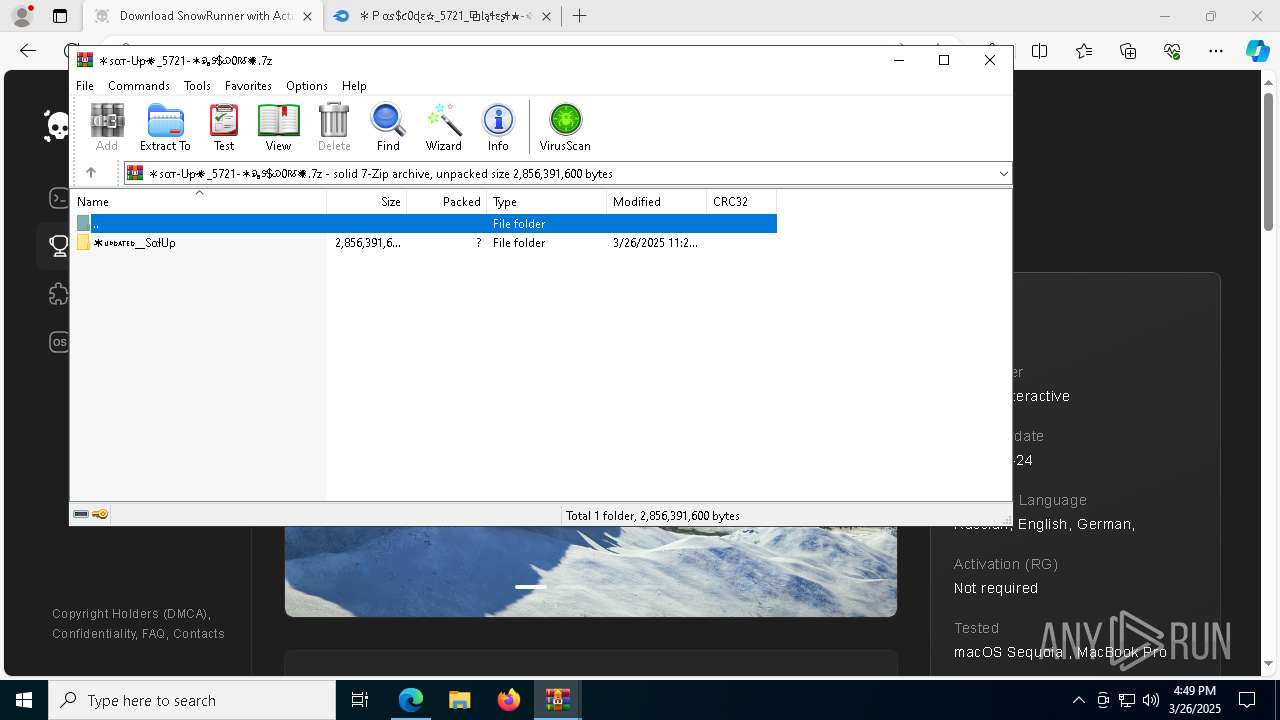Expand the archive path dropdown
Viewport: 1280px width, 720px height.
1003,173
